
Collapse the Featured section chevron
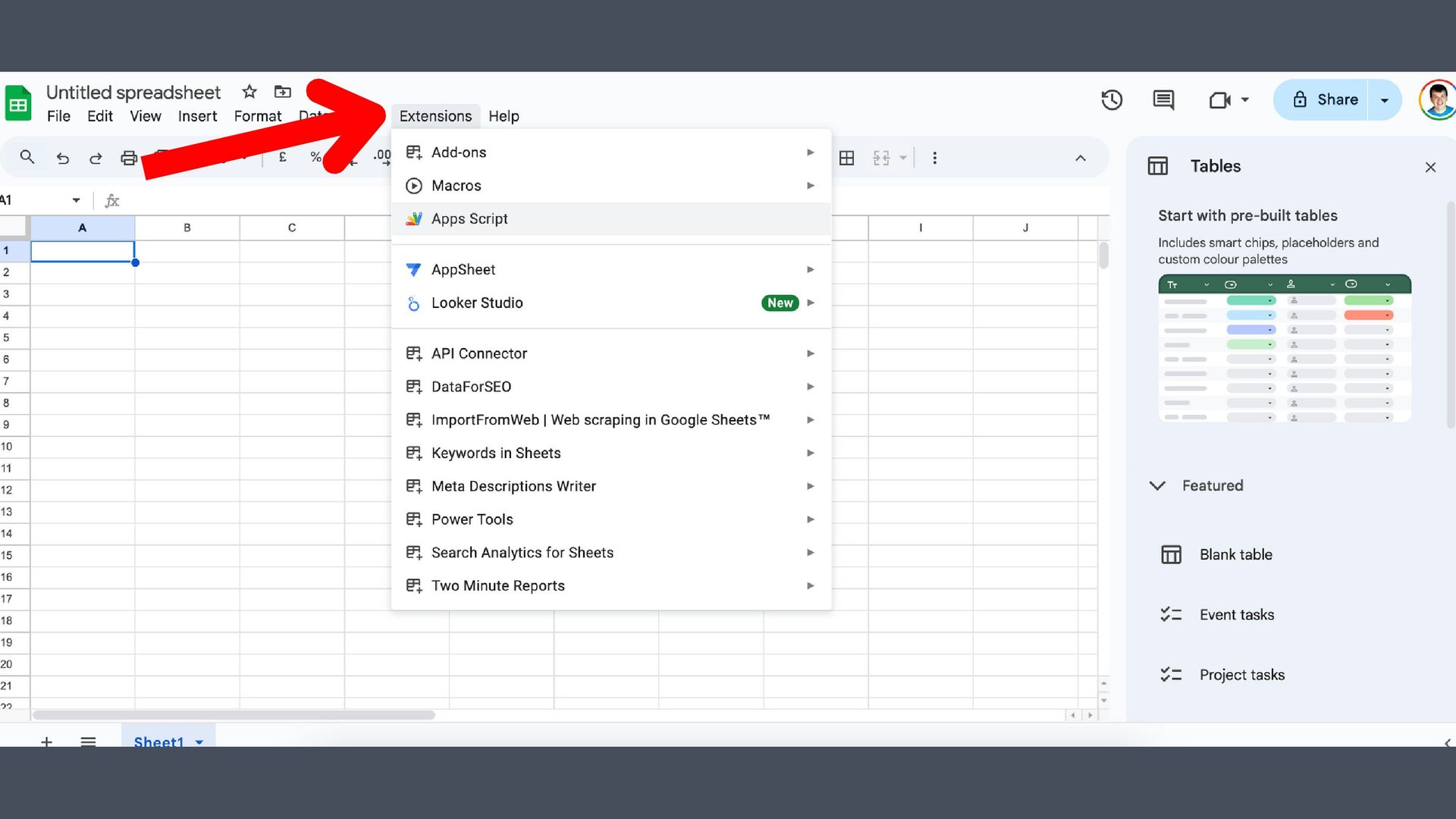[1157, 485]
